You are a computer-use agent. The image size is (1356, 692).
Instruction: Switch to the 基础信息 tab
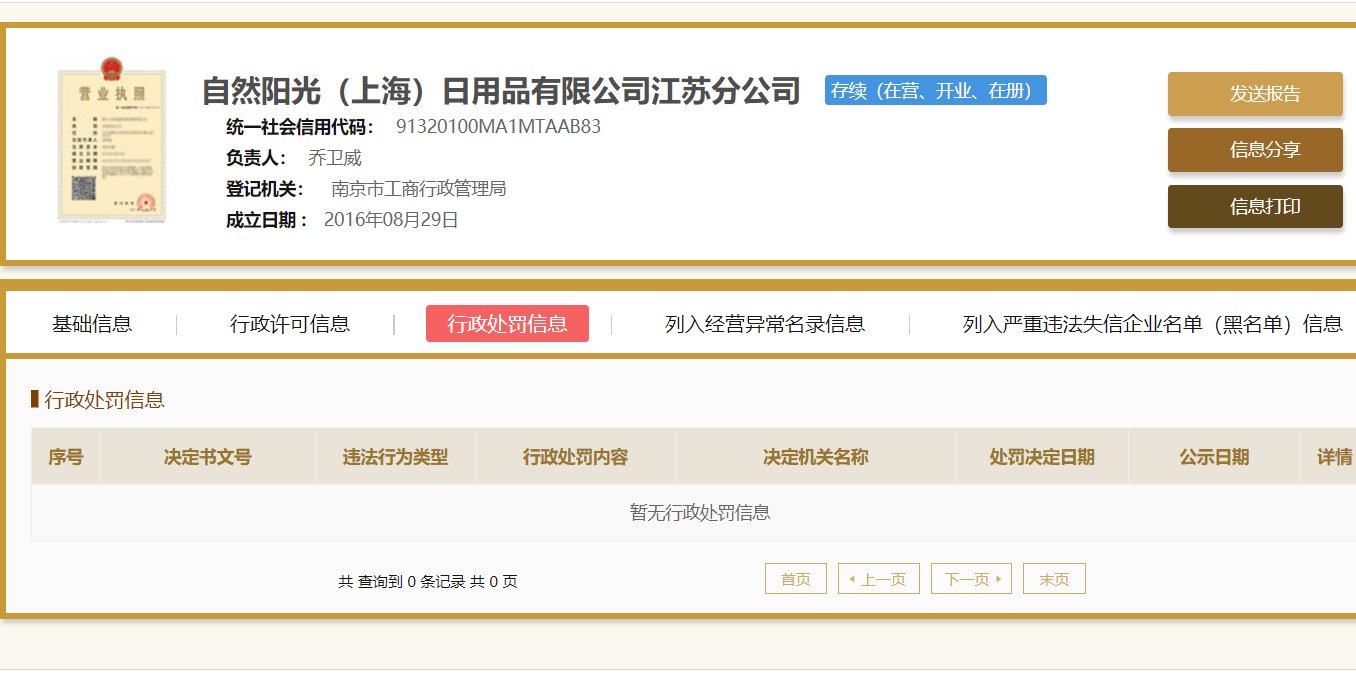(x=95, y=323)
